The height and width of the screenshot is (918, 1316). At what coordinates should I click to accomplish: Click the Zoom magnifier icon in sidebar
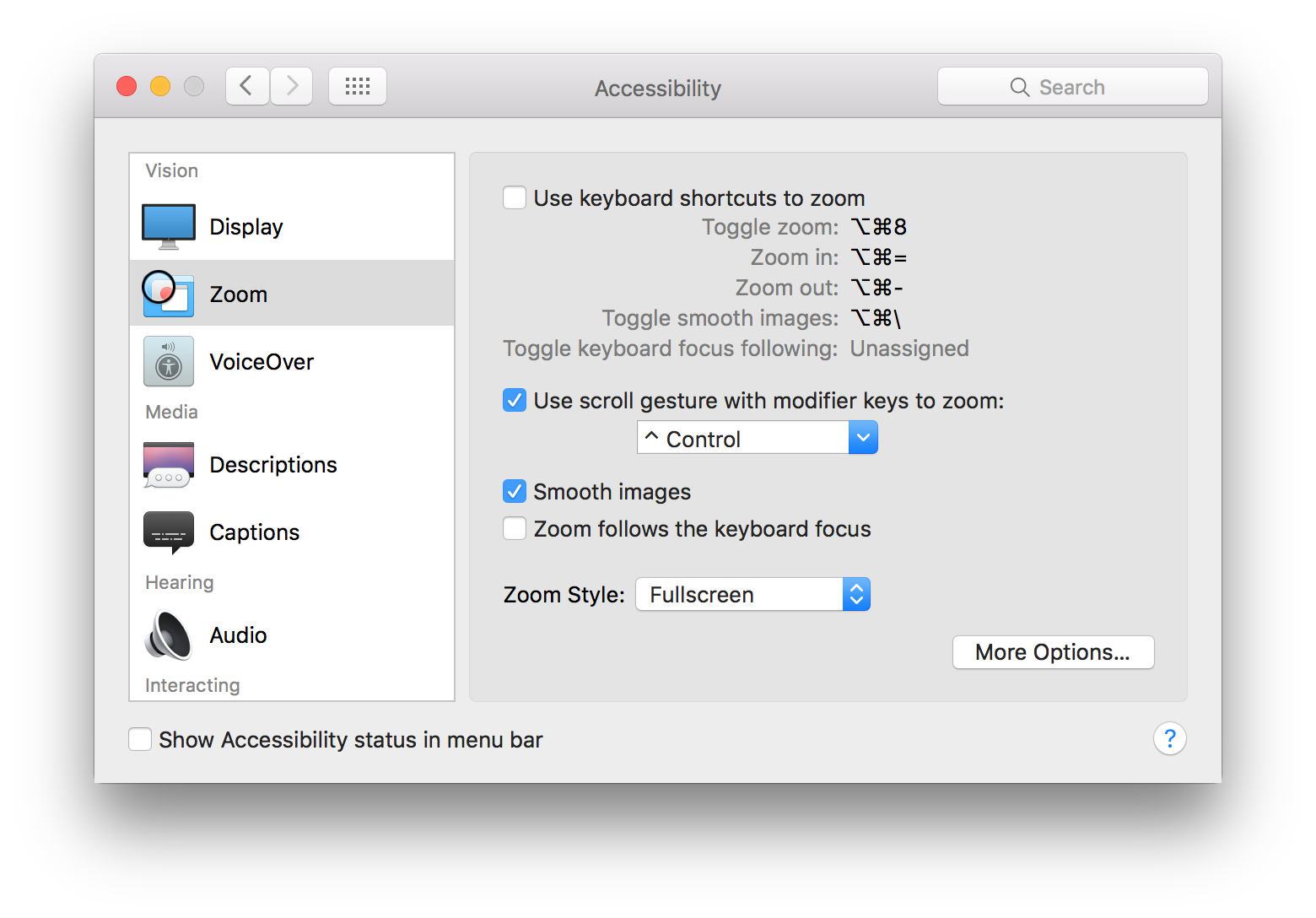[168, 294]
